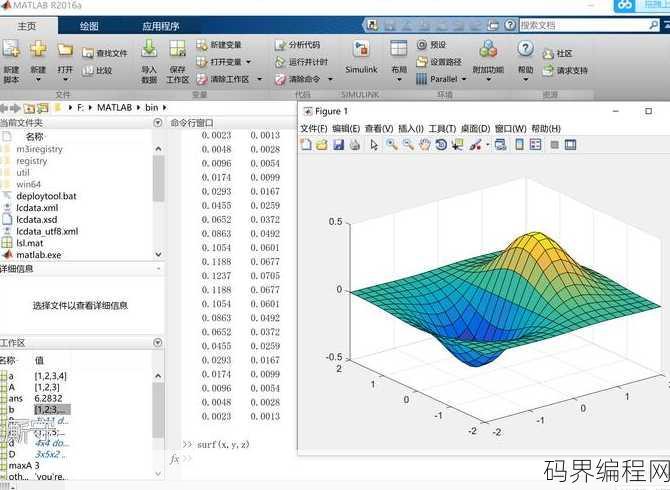The image size is (670, 490).
Task: Open the View 查看(V) menu in Figure 1
Action: [379, 129]
